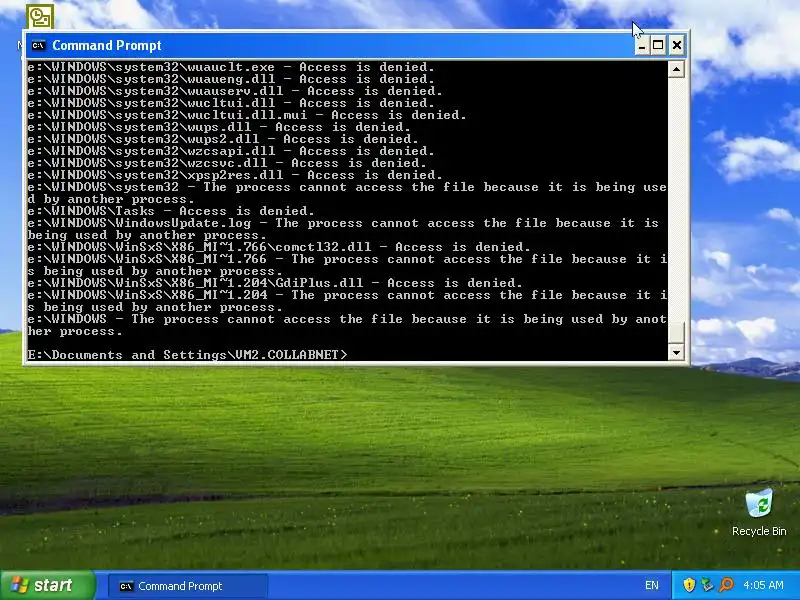Open the security shield tray icon
800x600 pixels.
689,585
